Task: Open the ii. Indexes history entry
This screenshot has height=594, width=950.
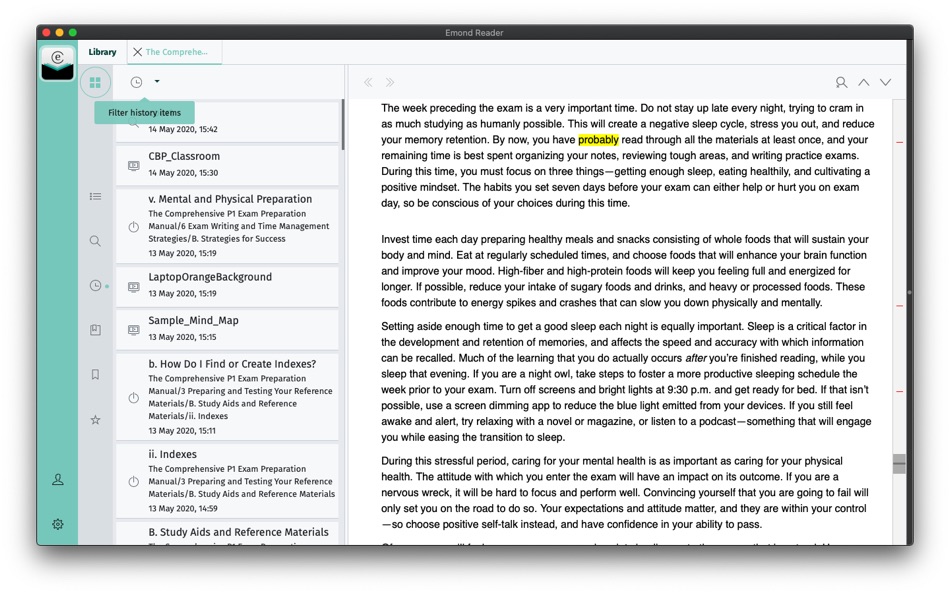Action: tap(227, 481)
